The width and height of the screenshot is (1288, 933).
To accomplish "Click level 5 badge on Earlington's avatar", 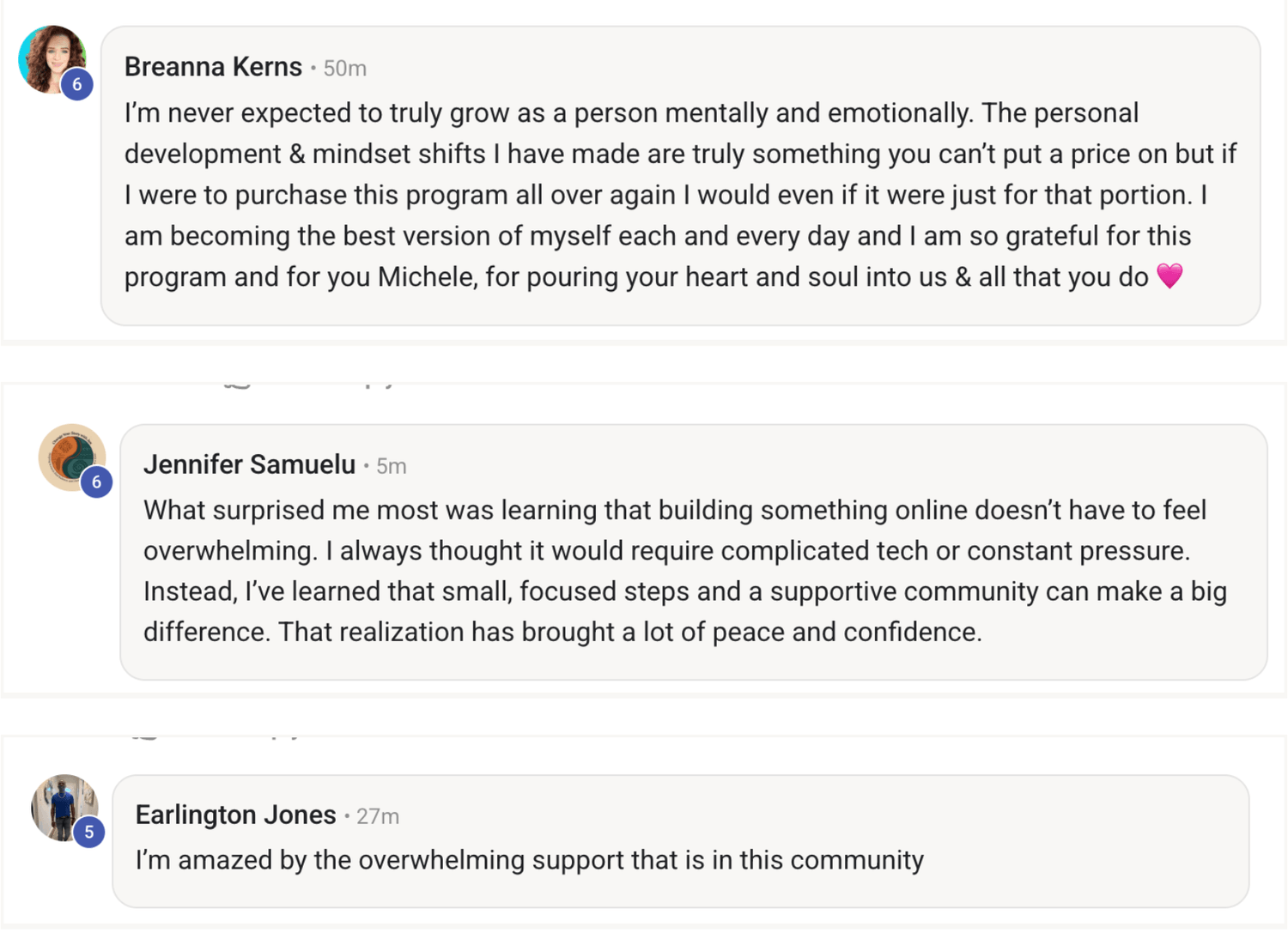I will click(x=89, y=833).
